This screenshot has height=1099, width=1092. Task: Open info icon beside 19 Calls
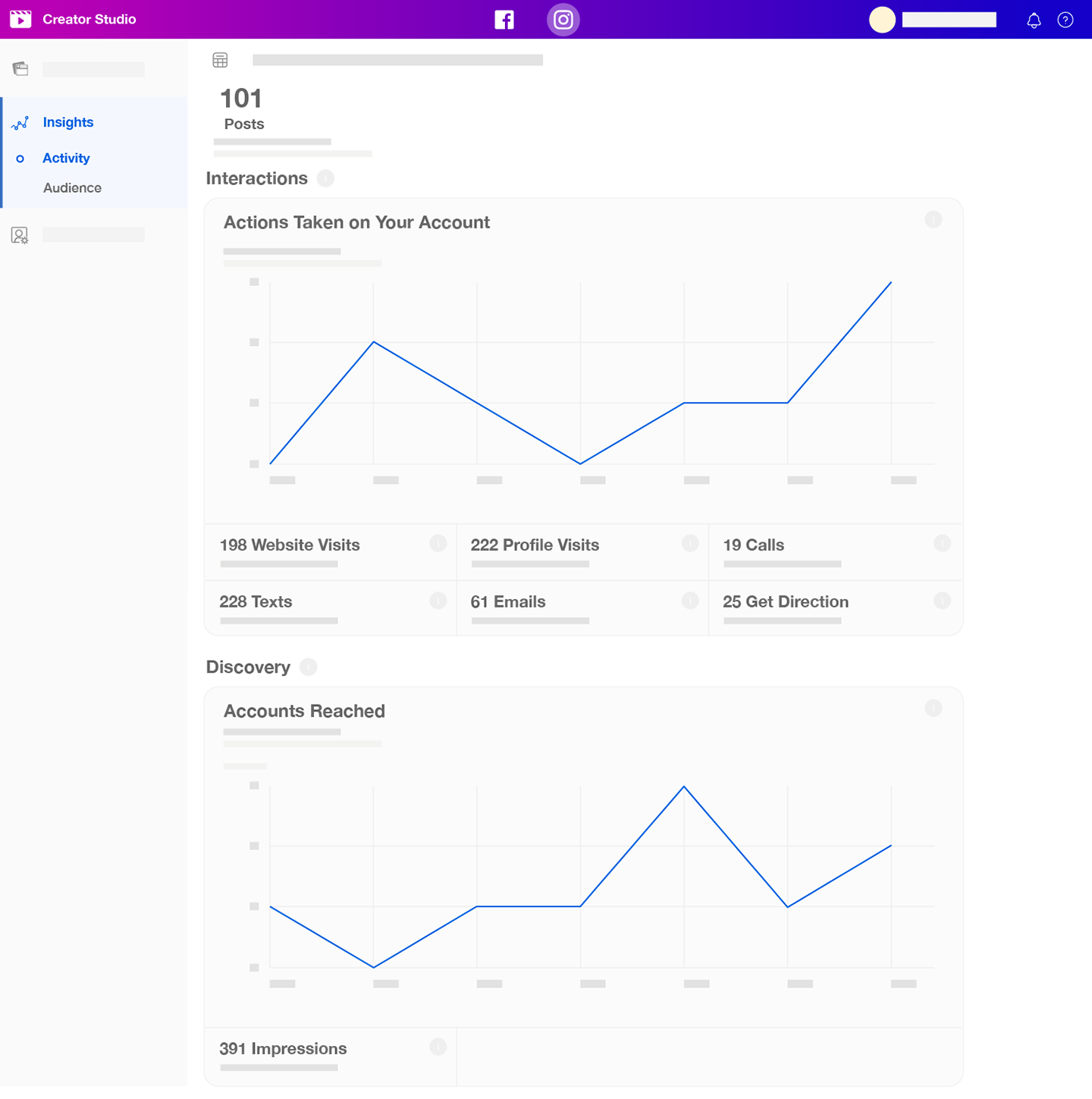point(942,543)
